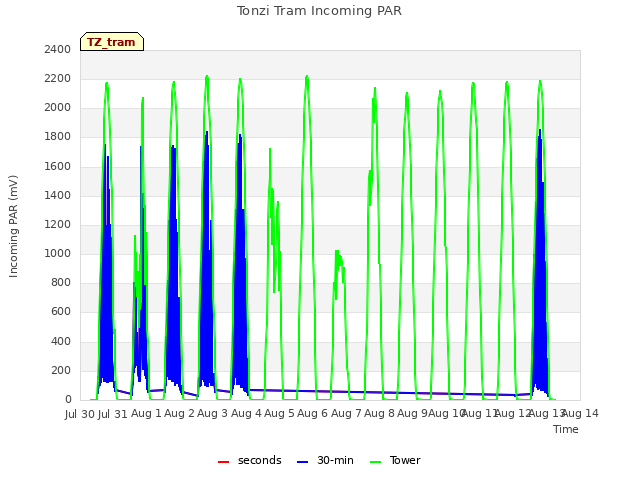640x480 pixels.
Task: Click the blue 30-min peak on Aug 13
Action: pos(540,131)
